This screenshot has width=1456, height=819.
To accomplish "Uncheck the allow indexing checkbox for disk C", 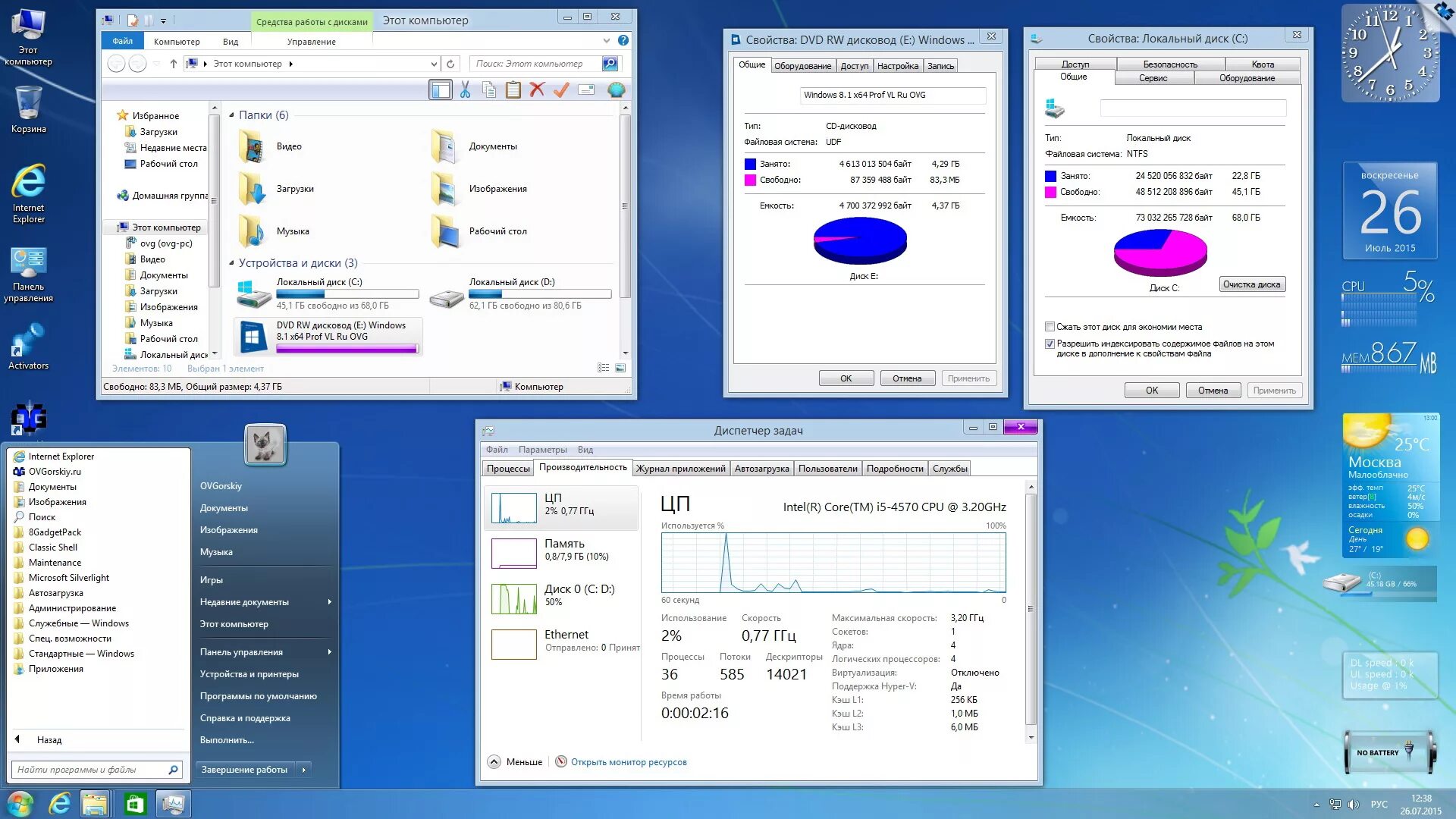I will point(1050,344).
